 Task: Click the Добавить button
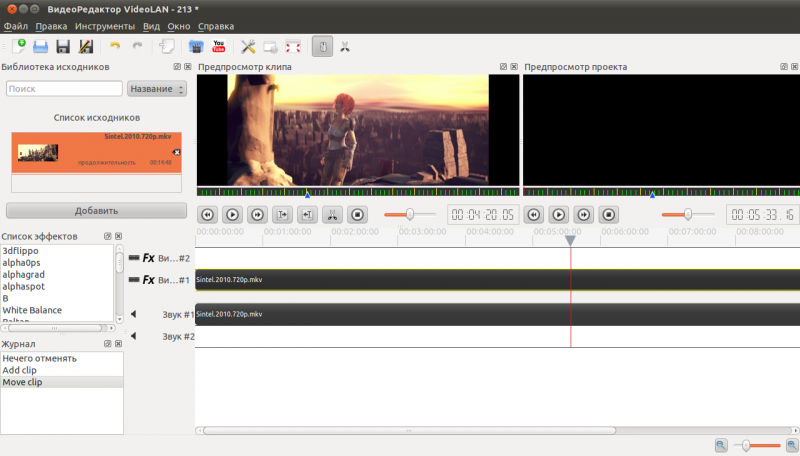pyautogui.click(x=96, y=211)
